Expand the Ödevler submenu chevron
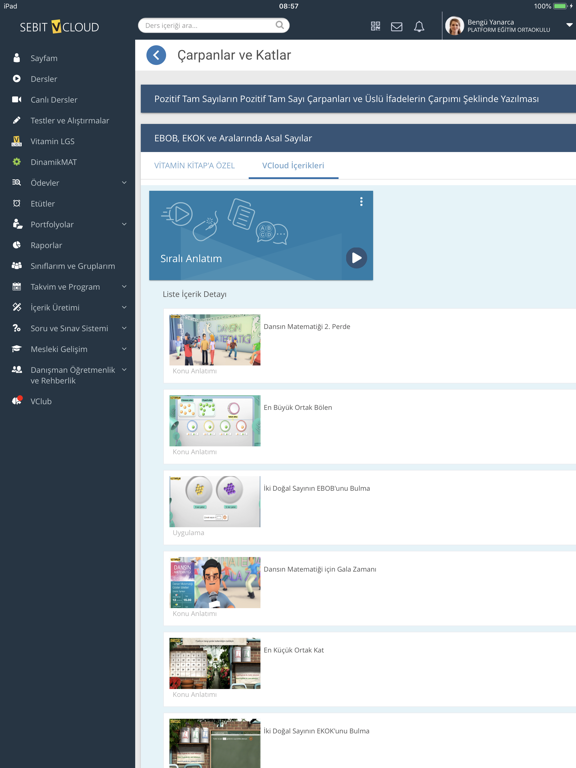576x768 pixels. pyautogui.click(x=124, y=182)
